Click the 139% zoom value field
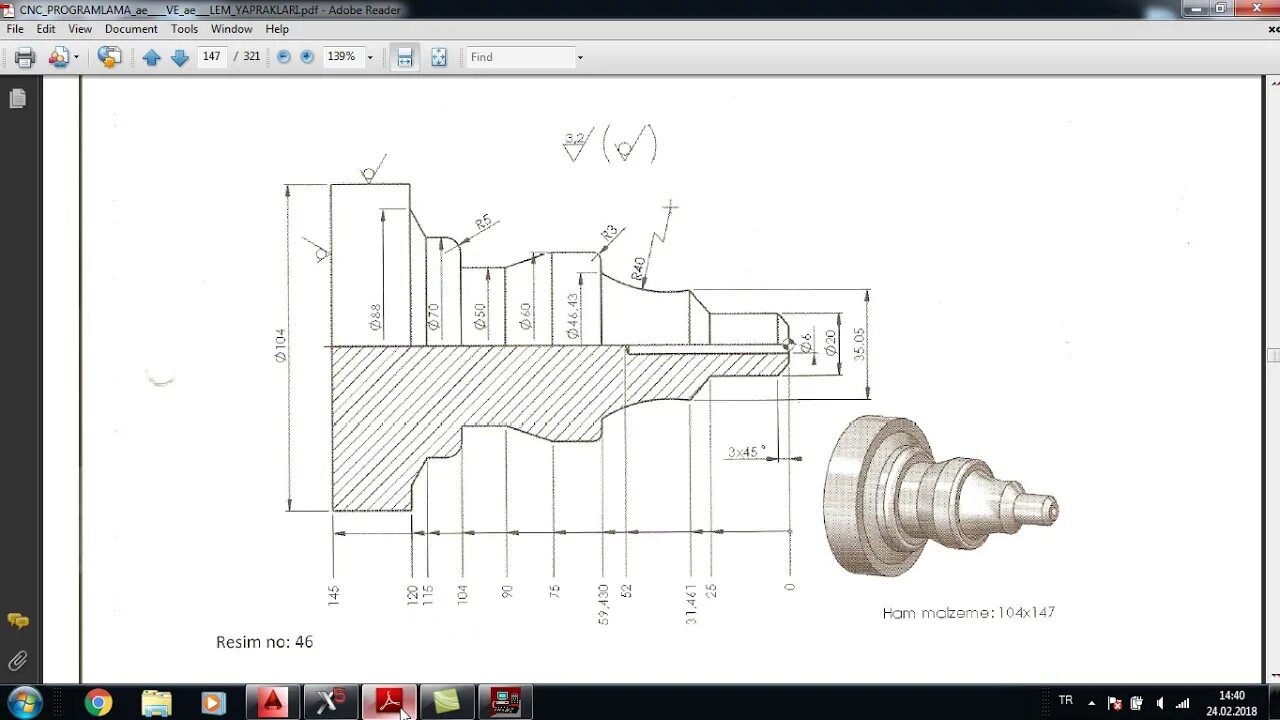Viewport: 1280px width, 720px height. [x=342, y=57]
